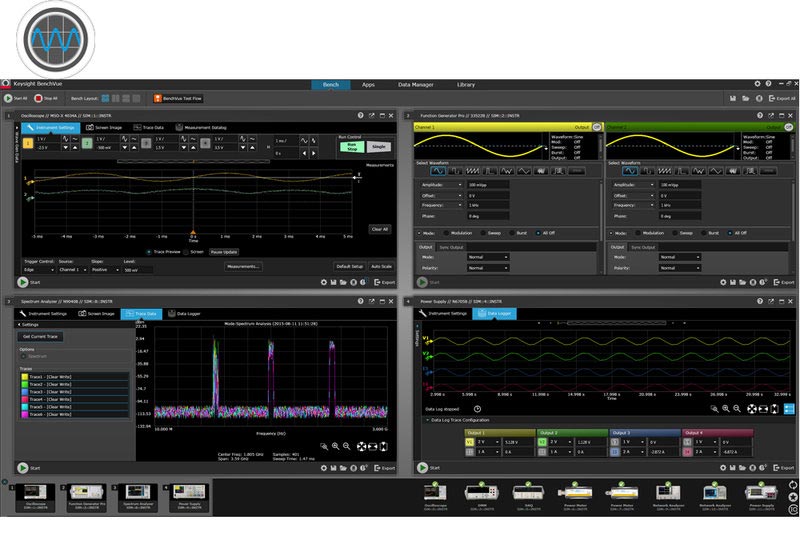Open BenchVue Test Flow
Viewport: 800px width, 560px height.
[x=178, y=98]
